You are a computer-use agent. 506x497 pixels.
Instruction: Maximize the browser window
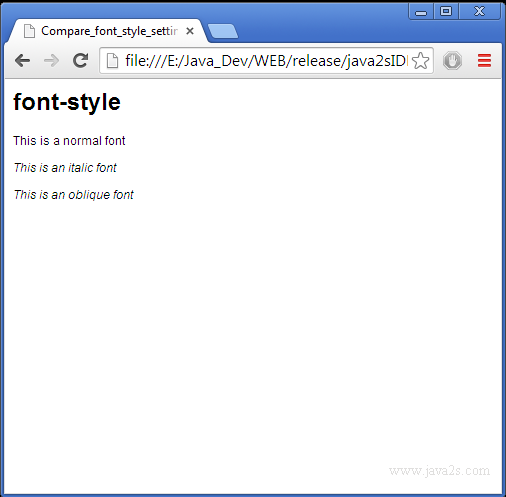446,12
